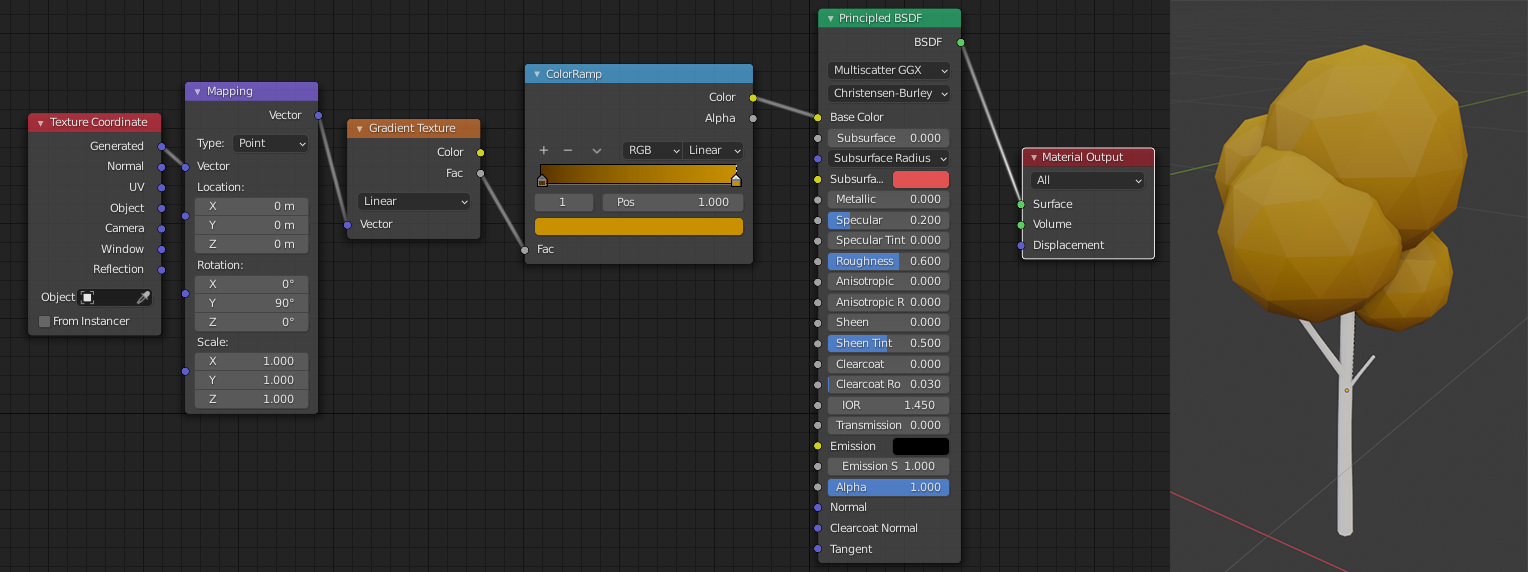Click the Transmission value field
Screen dimensions: 1528x572
889,425
